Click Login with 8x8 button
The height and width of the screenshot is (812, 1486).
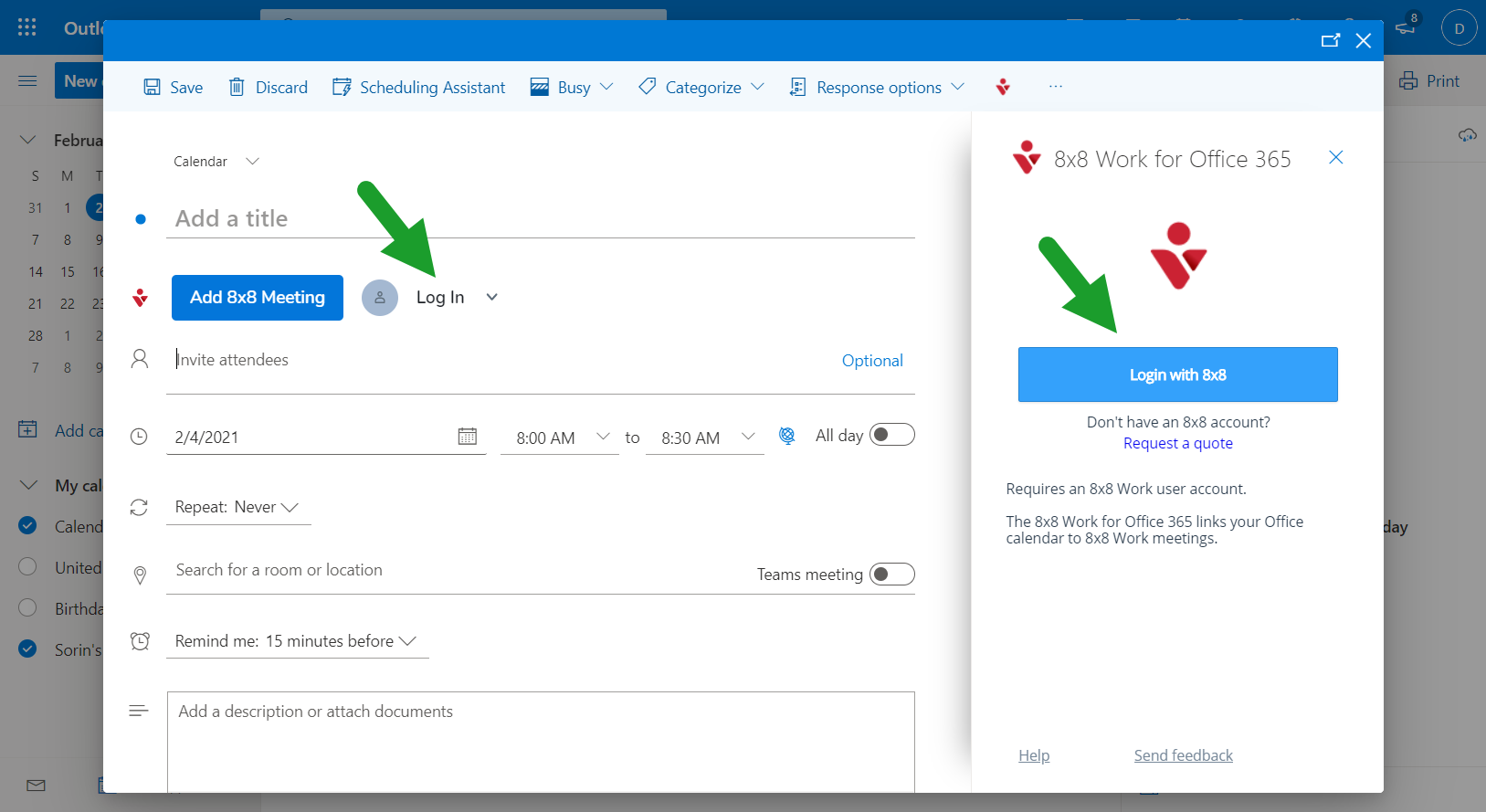(x=1178, y=374)
